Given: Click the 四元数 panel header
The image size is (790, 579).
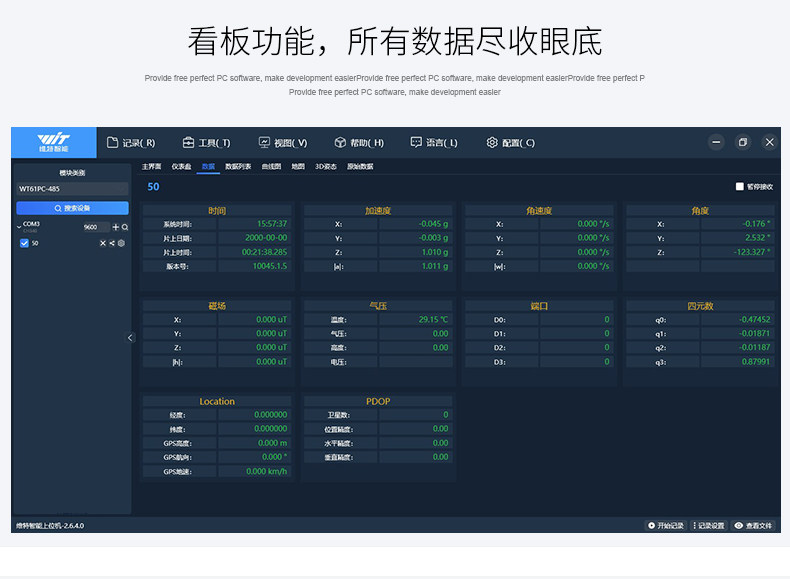Looking at the screenshot, I should 700,306.
